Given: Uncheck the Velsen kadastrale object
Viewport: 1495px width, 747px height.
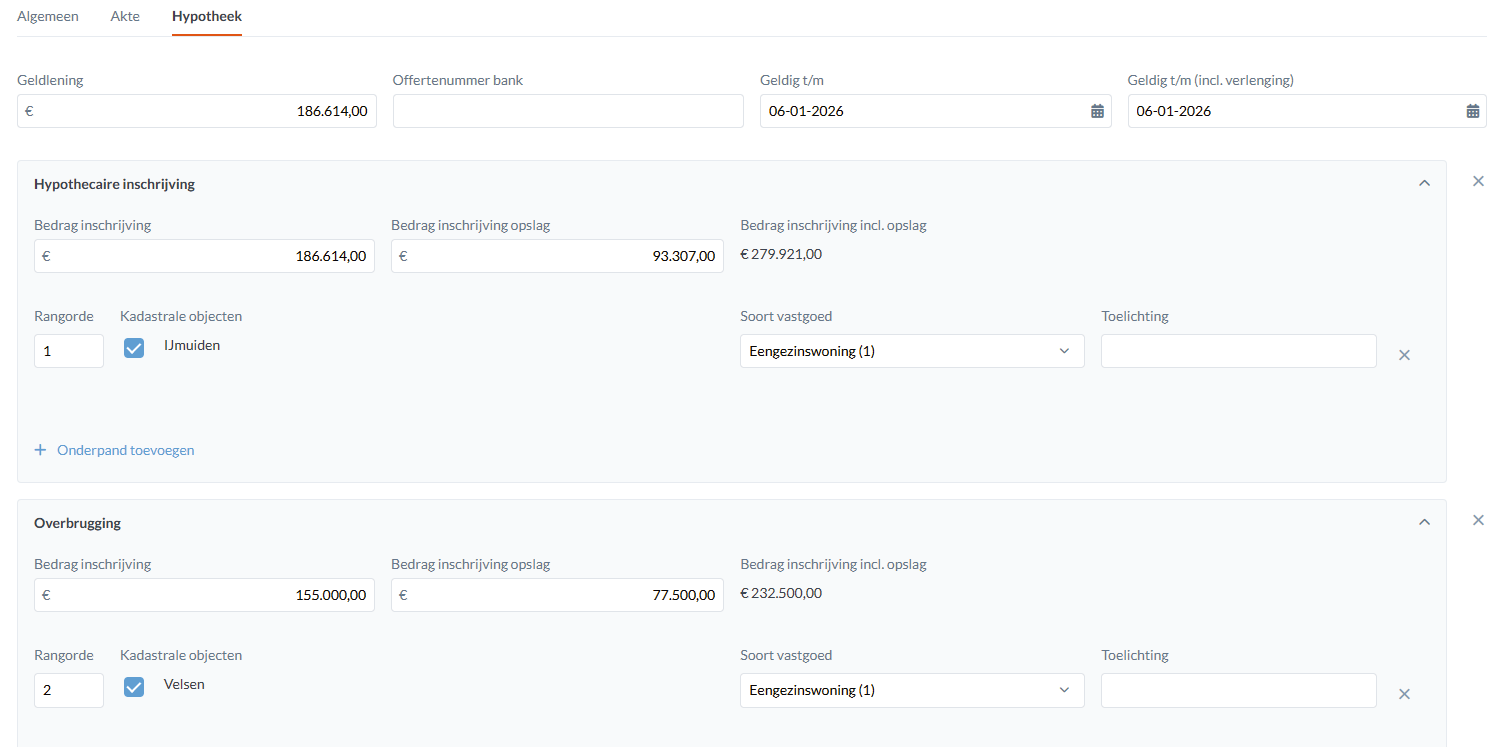Looking at the screenshot, I should point(134,686).
